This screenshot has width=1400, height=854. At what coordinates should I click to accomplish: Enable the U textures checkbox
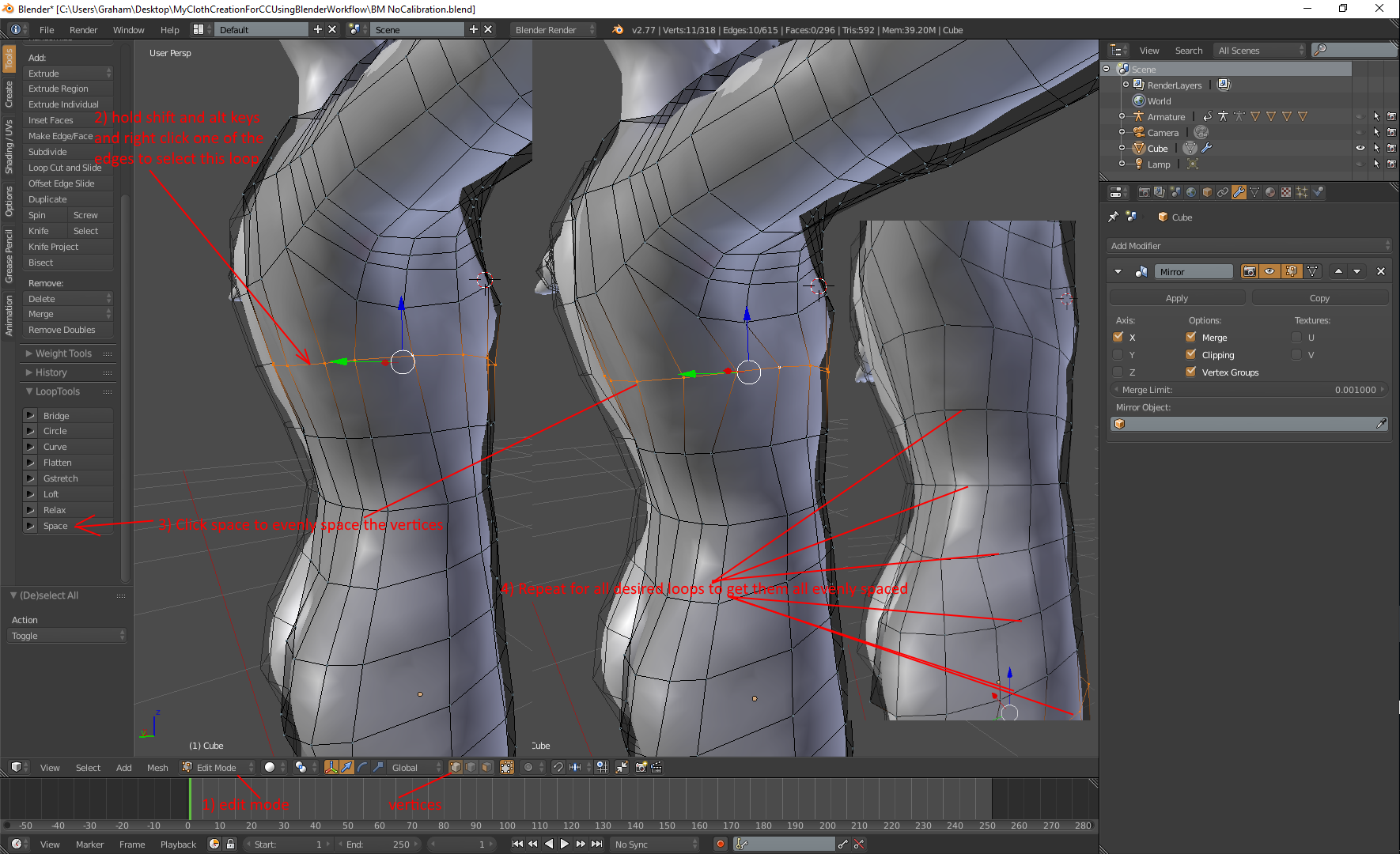(1296, 337)
